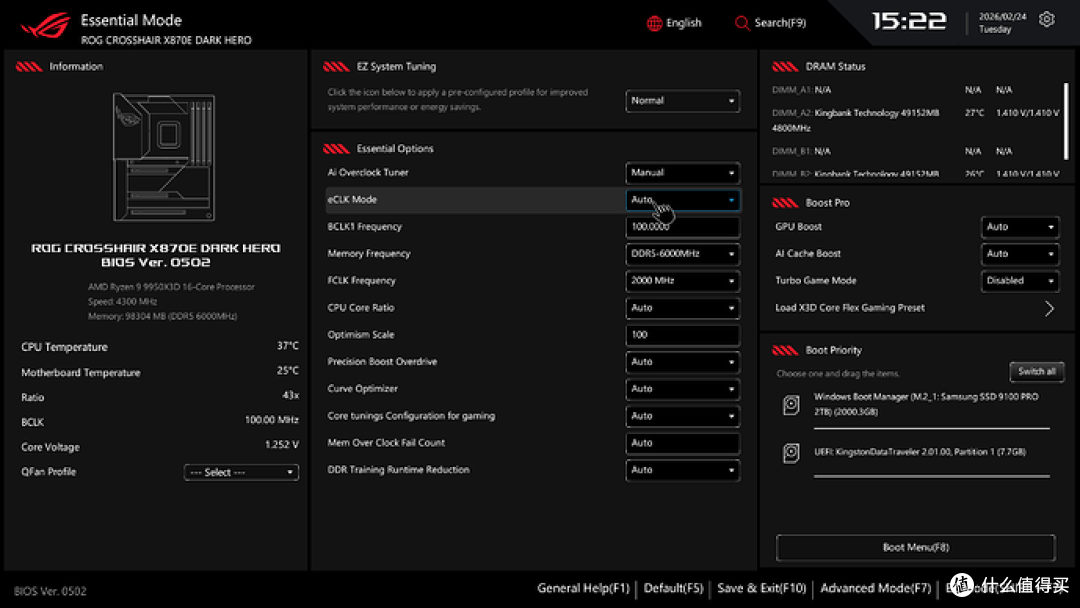Open eCLK Mode dropdown
1080x608 pixels.
[683, 200]
